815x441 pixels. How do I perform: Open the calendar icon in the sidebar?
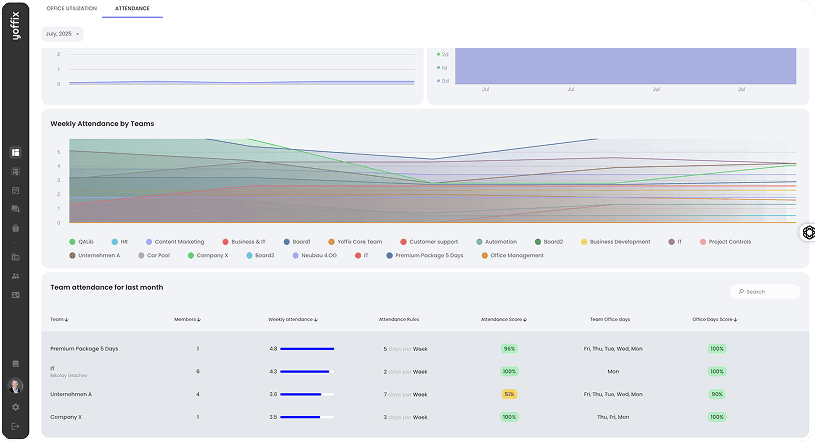16,190
